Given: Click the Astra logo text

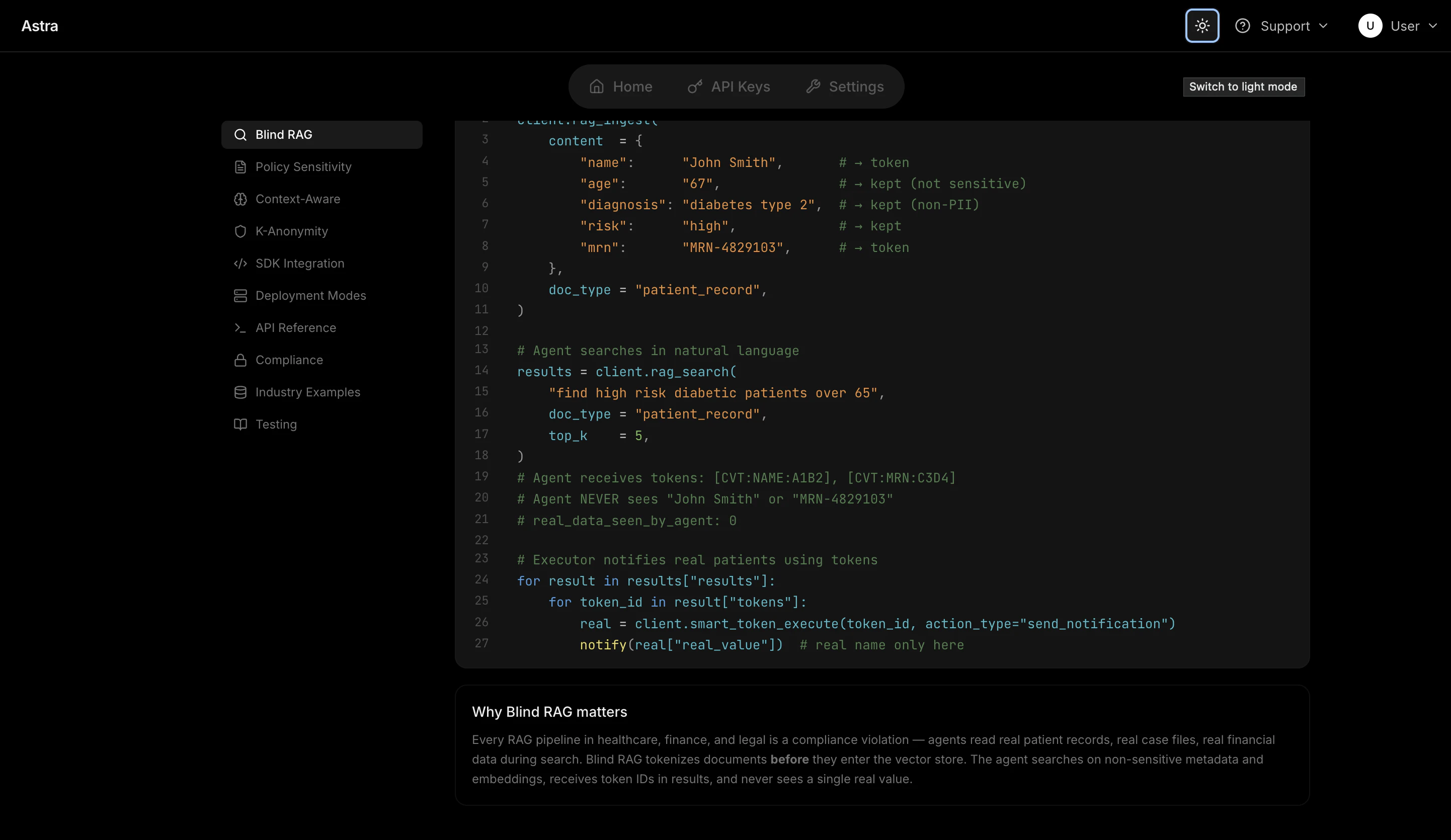Looking at the screenshot, I should coord(40,25).
